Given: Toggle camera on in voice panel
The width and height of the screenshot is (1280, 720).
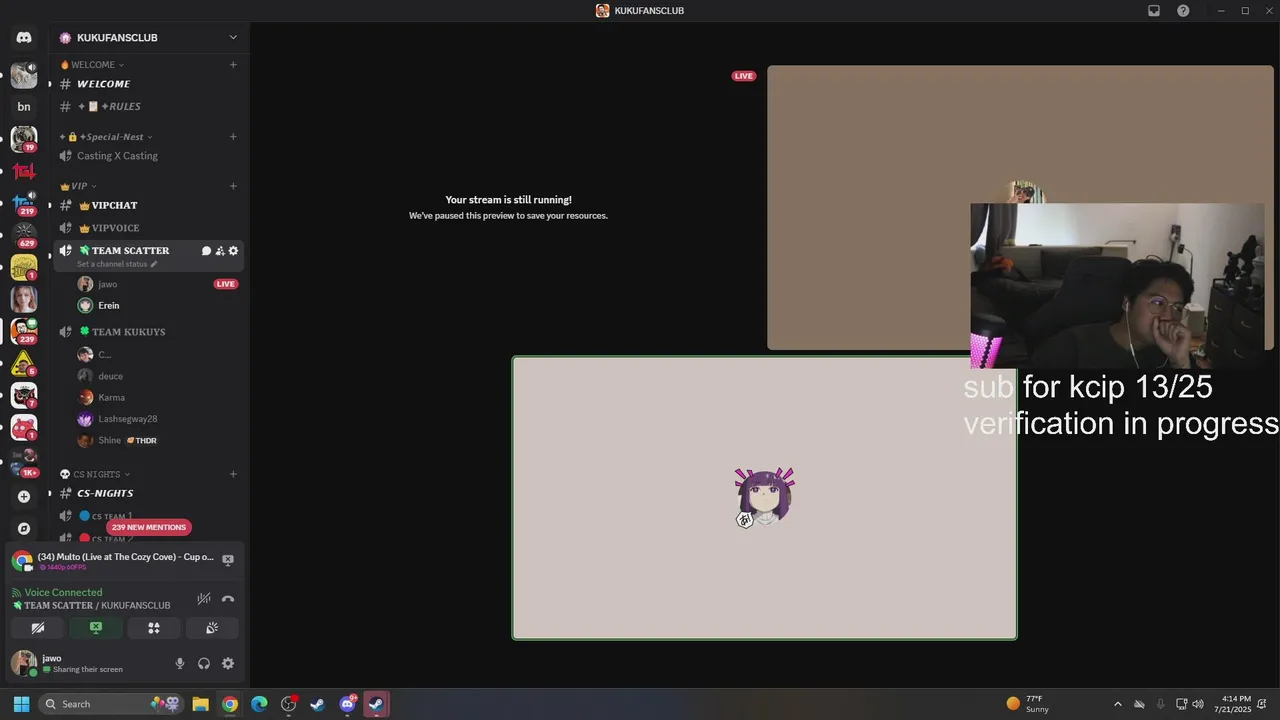Looking at the screenshot, I should pyautogui.click(x=38, y=628).
